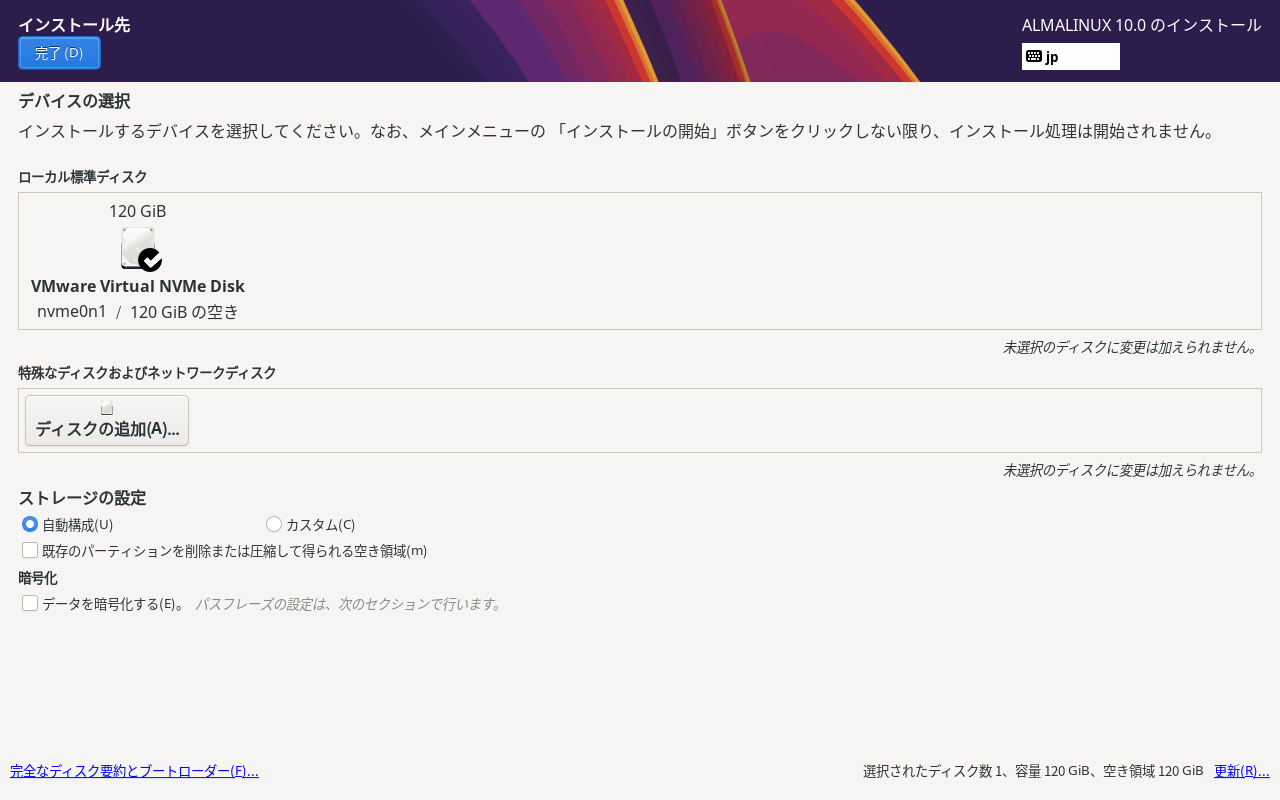Click the 120 GiB size label above the disk
Image resolution: width=1280 pixels, height=800 pixels.
click(x=138, y=211)
